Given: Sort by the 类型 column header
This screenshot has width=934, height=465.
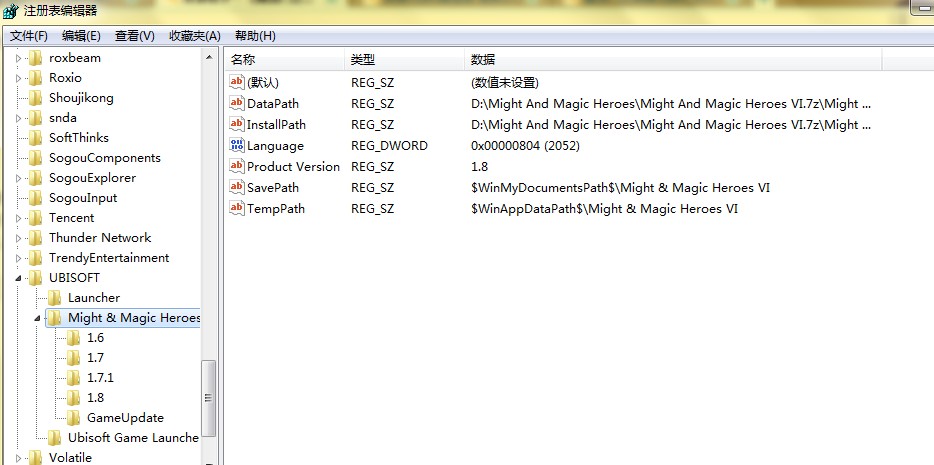Looking at the screenshot, I should [x=404, y=60].
